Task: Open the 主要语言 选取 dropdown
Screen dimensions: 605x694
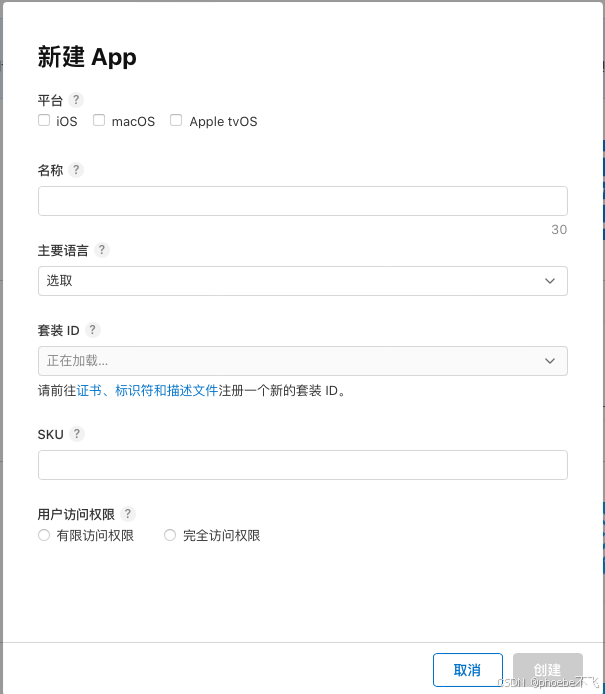Action: click(303, 281)
